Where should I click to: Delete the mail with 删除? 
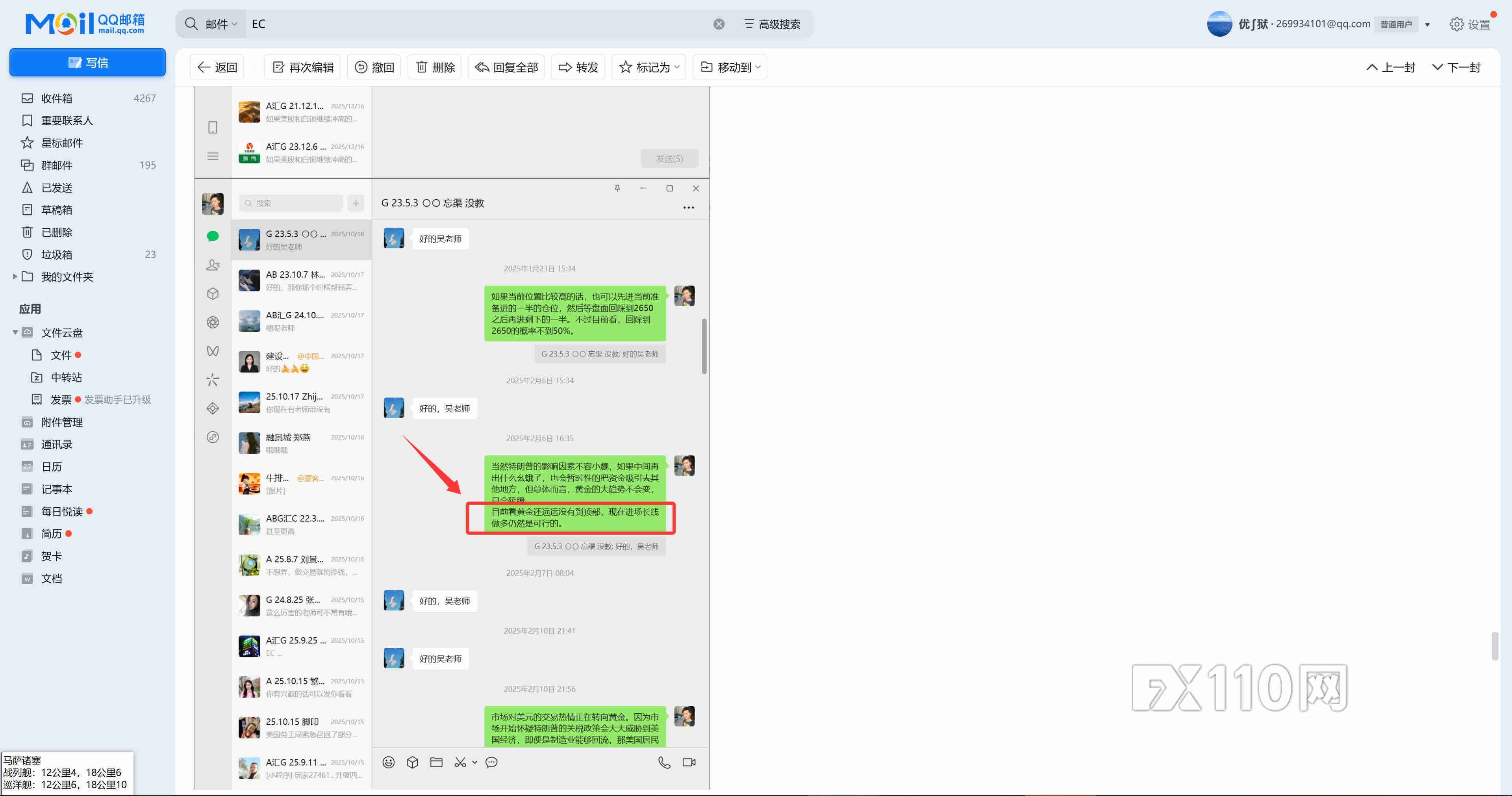435,67
